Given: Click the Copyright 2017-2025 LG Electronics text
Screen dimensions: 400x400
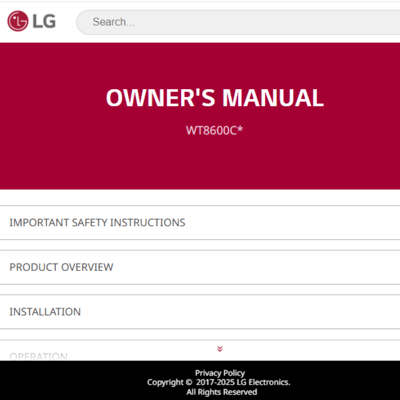Looking at the screenshot, I should point(219,382).
